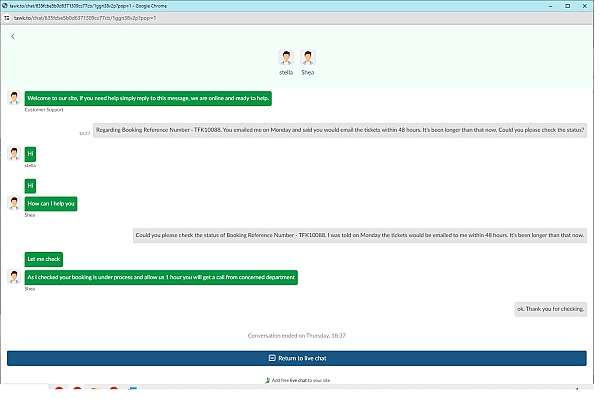
Task: Open 'Add free live chat to your site' link
Action: coord(300,380)
